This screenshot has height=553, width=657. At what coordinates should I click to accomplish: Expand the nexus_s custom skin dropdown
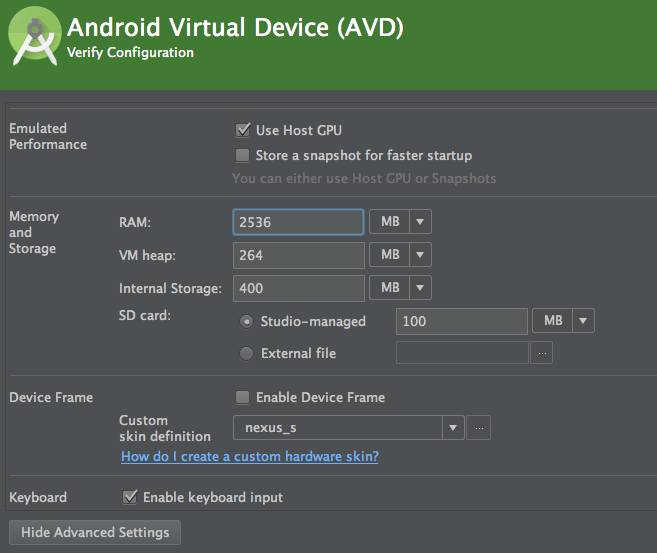point(453,428)
